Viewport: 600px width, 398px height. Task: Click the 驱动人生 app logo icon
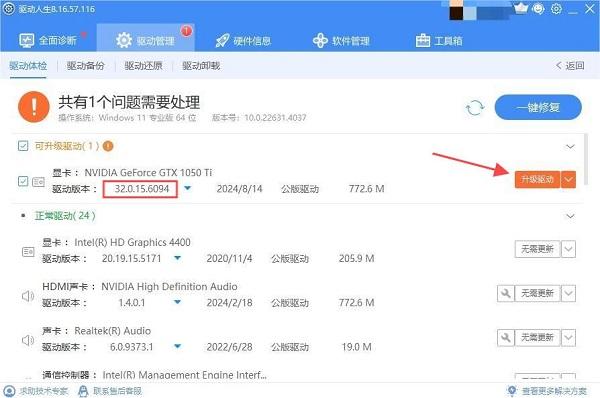coord(8,9)
